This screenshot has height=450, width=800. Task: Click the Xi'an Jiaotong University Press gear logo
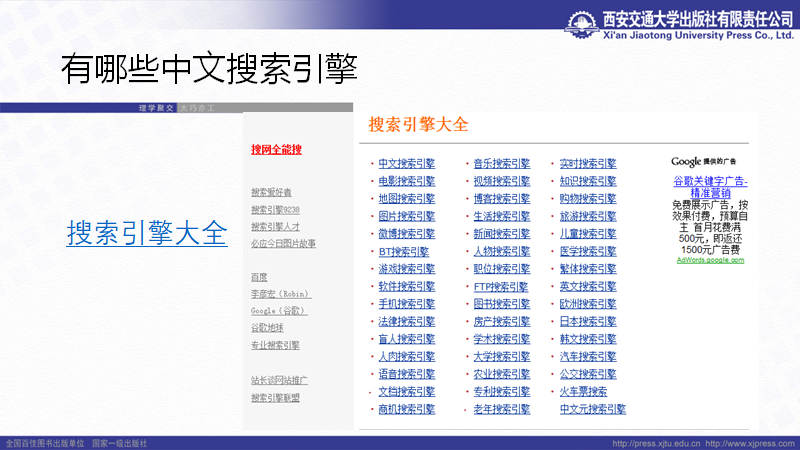click(x=582, y=24)
